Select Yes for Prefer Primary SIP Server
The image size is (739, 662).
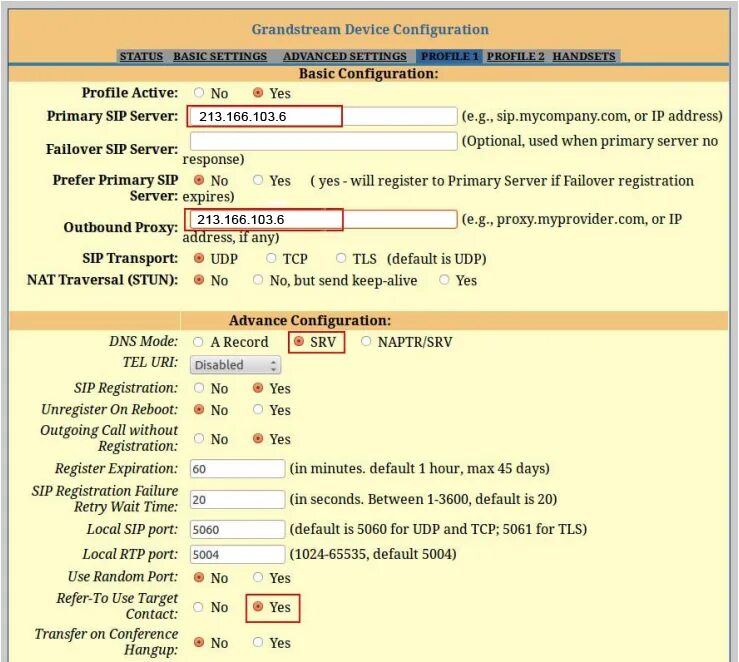pyautogui.click(x=258, y=180)
